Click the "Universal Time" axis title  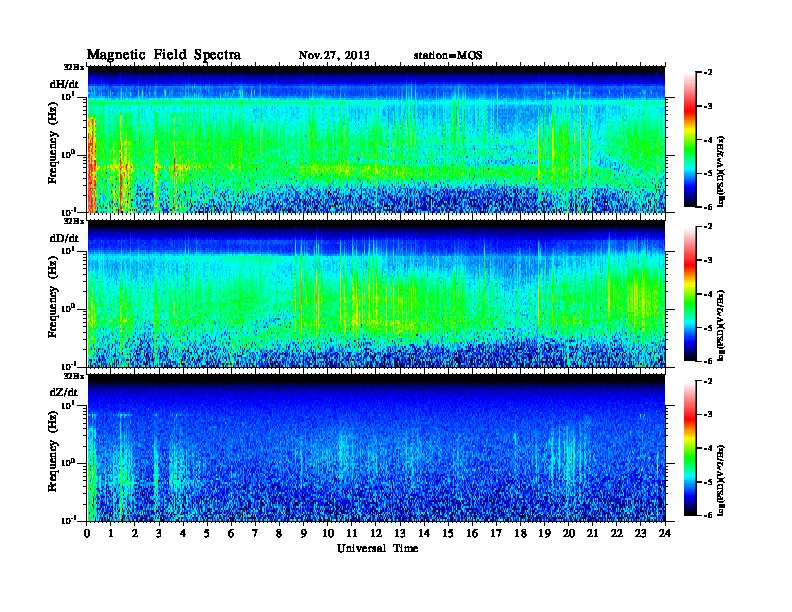[377, 548]
